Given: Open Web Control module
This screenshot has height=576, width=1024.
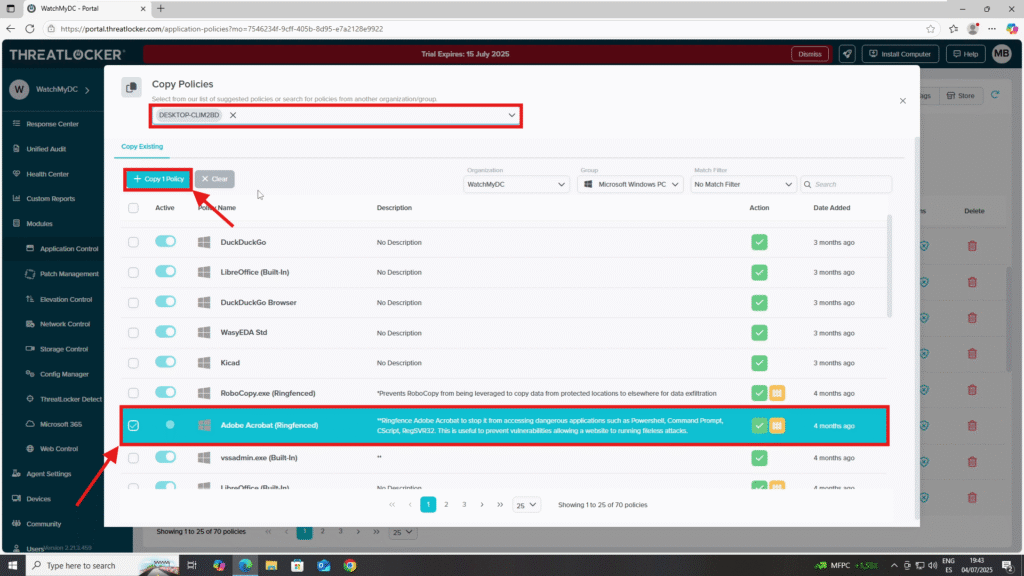Looking at the screenshot, I should coord(58,449).
